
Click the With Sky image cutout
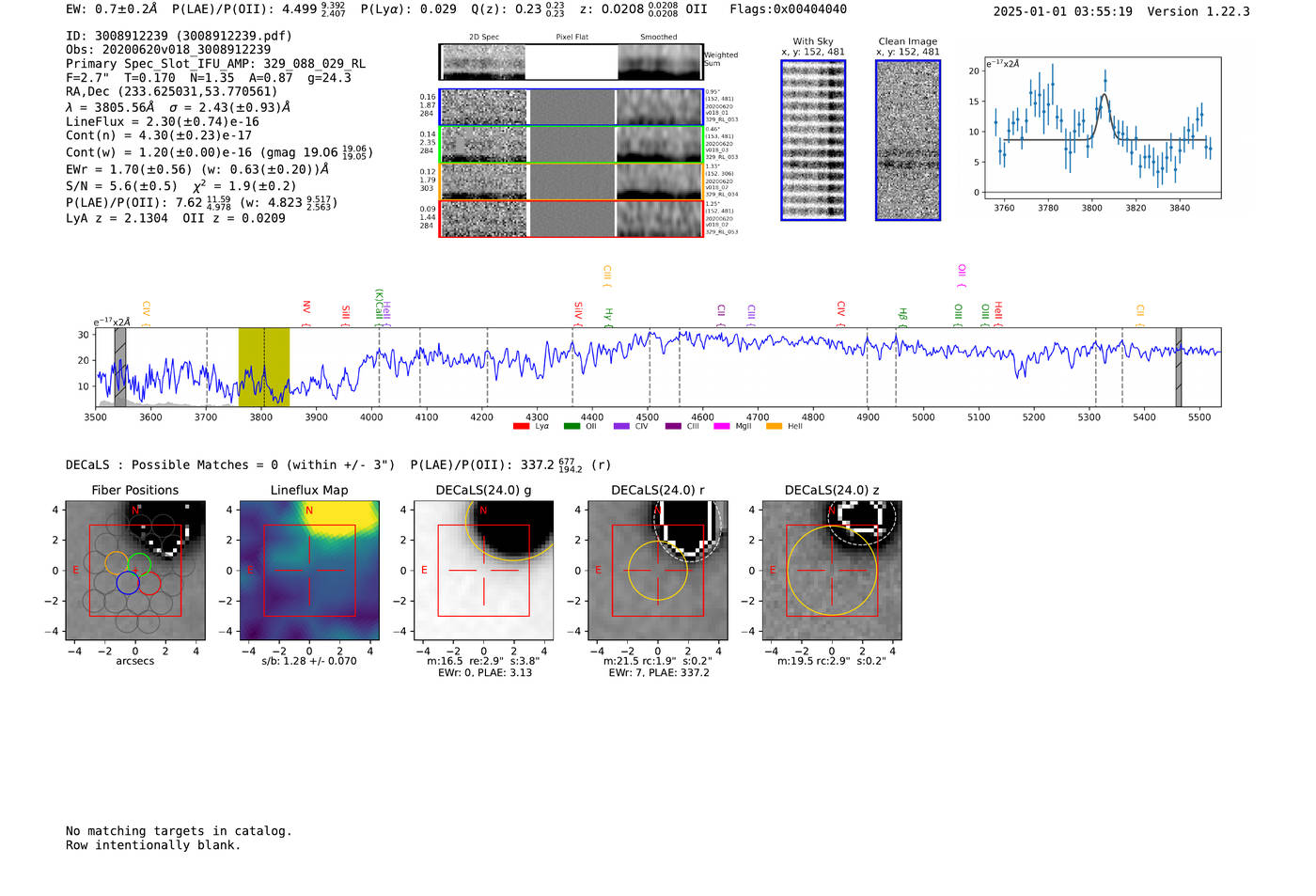[813, 140]
